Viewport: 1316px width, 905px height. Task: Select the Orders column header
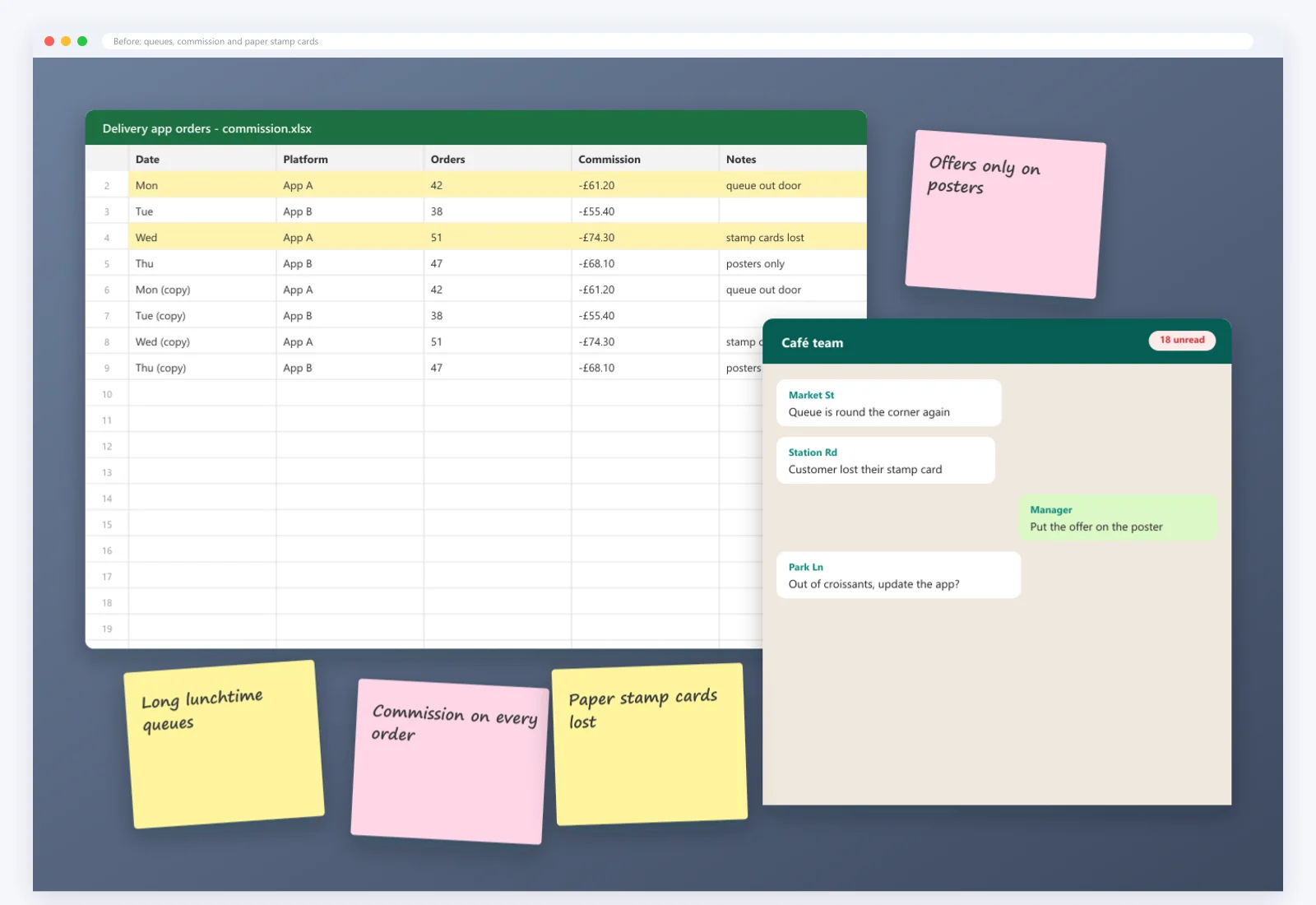498,159
